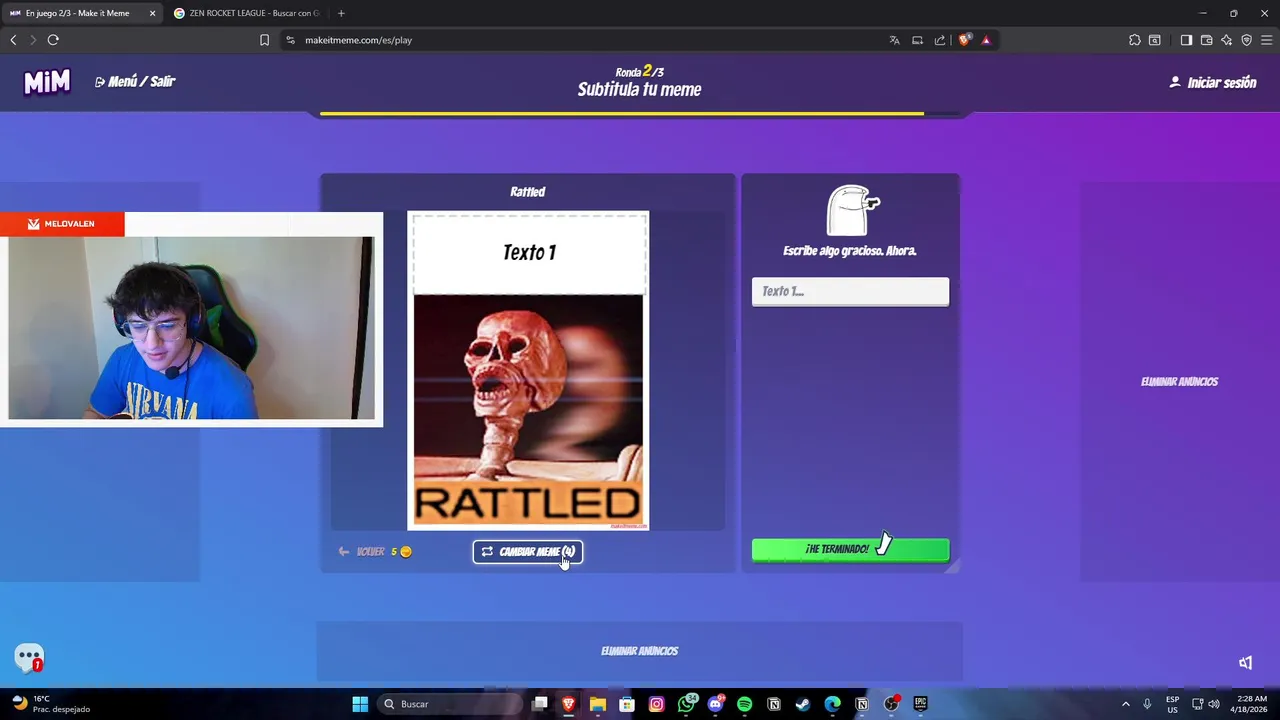Focus the Texto 1 input field
Viewport: 1280px width, 720px height.
850,291
